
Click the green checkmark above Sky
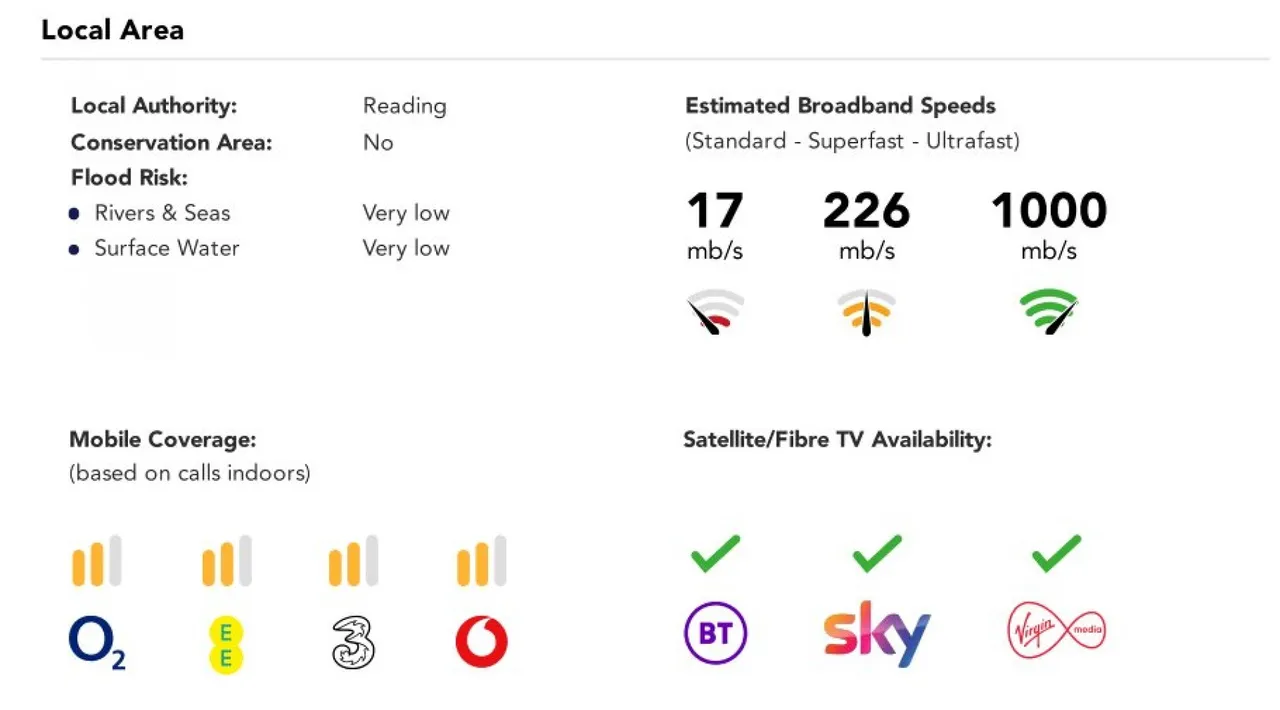coord(877,553)
